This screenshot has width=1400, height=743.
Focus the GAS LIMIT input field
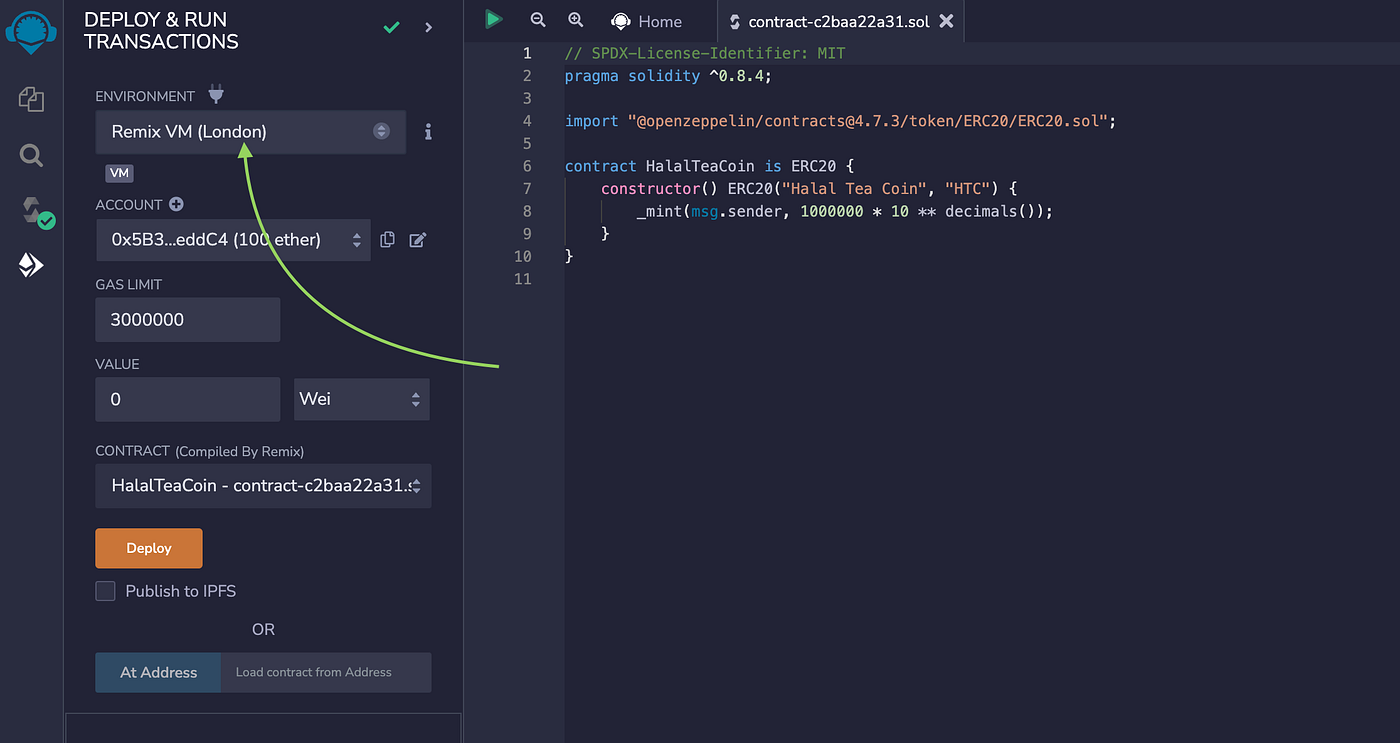tap(188, 320)
